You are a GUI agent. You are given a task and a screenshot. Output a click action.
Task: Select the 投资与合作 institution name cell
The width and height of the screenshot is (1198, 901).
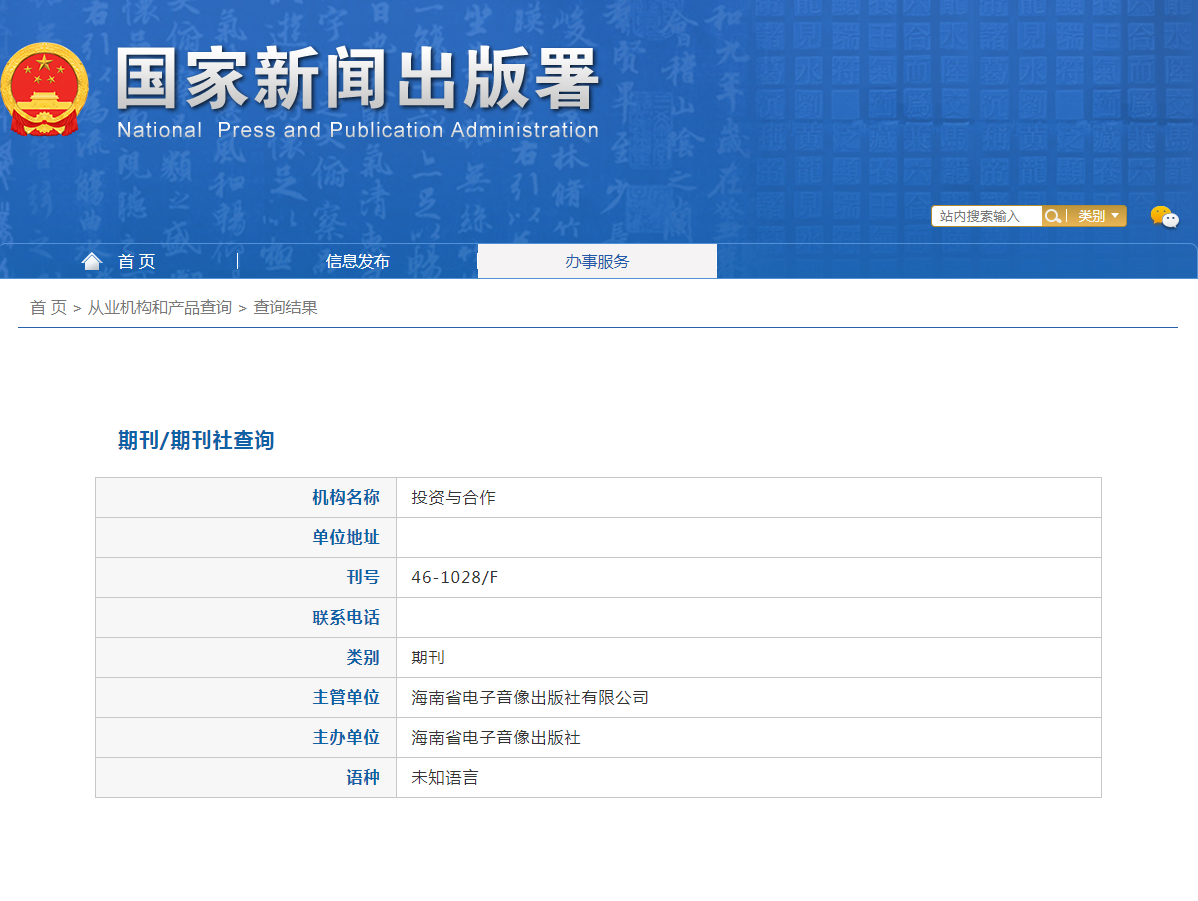(x=453, y=498)
